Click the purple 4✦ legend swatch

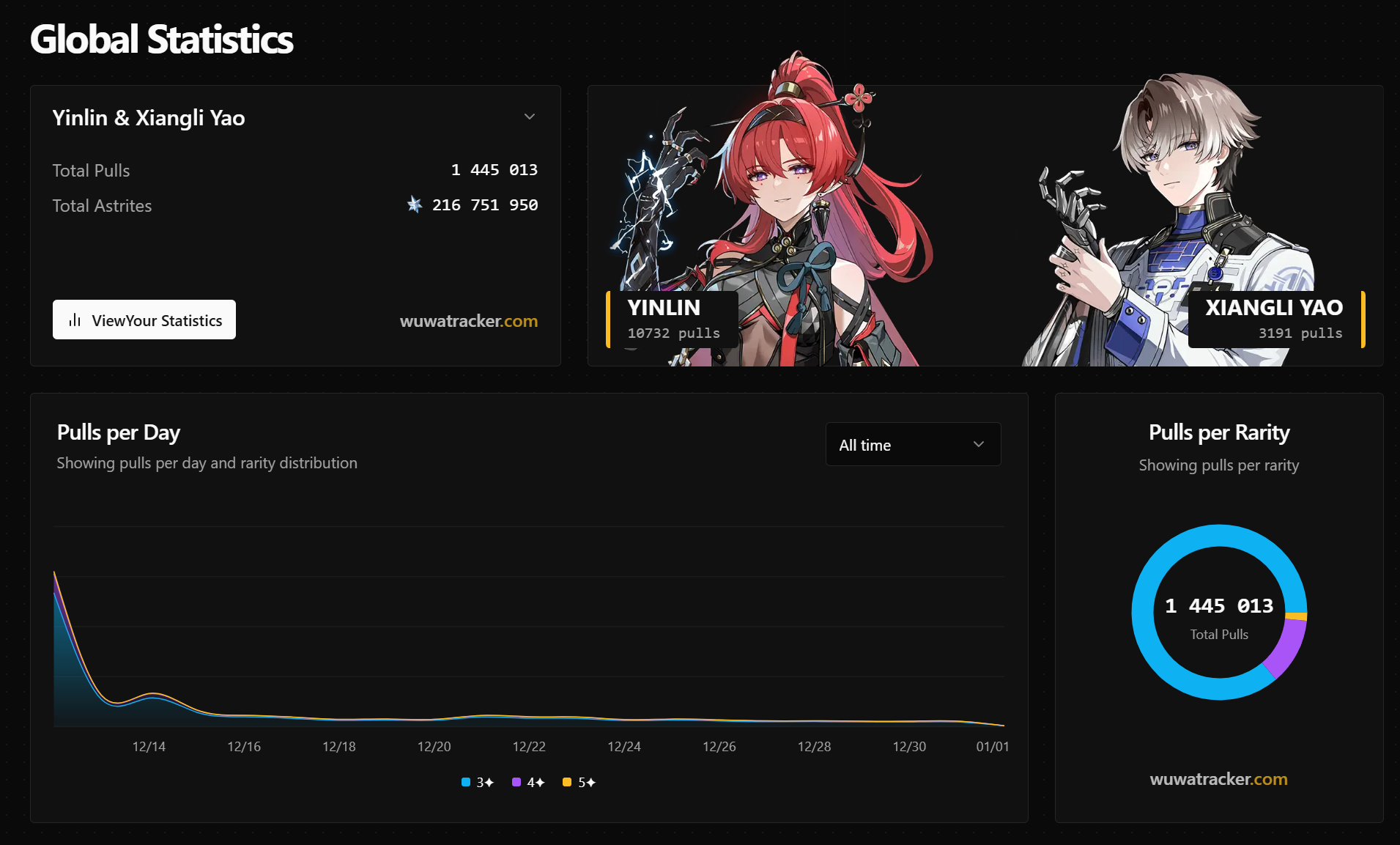pos(516,782)
